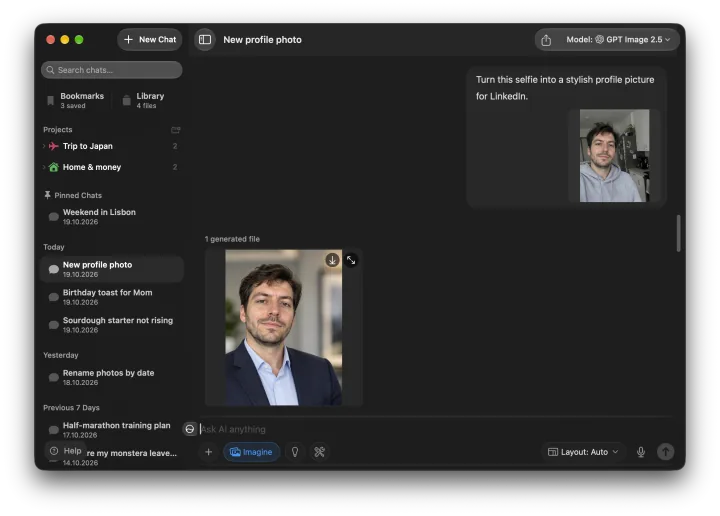Screen dimensions: 720x516
Task: Open Sourdough starter not rising chat
Action: tap(112, 325)
